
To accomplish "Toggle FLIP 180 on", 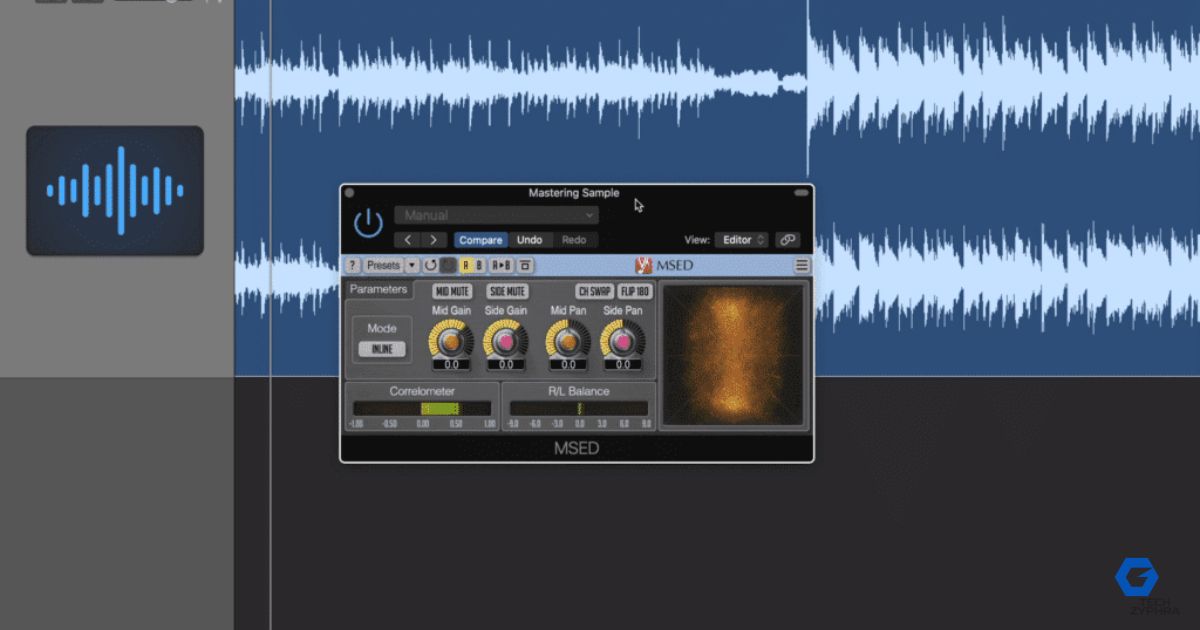I will (x=634, y=291).
